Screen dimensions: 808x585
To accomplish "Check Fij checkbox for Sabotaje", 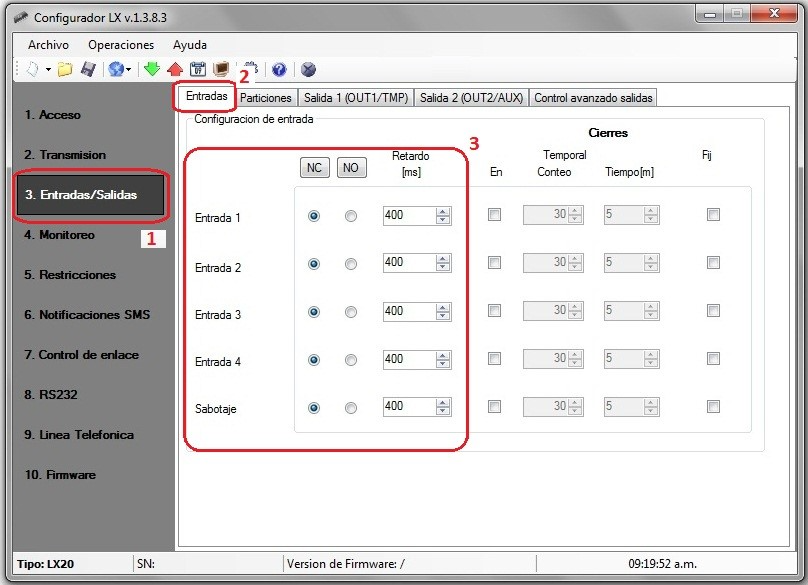I will tap(713, 407).
